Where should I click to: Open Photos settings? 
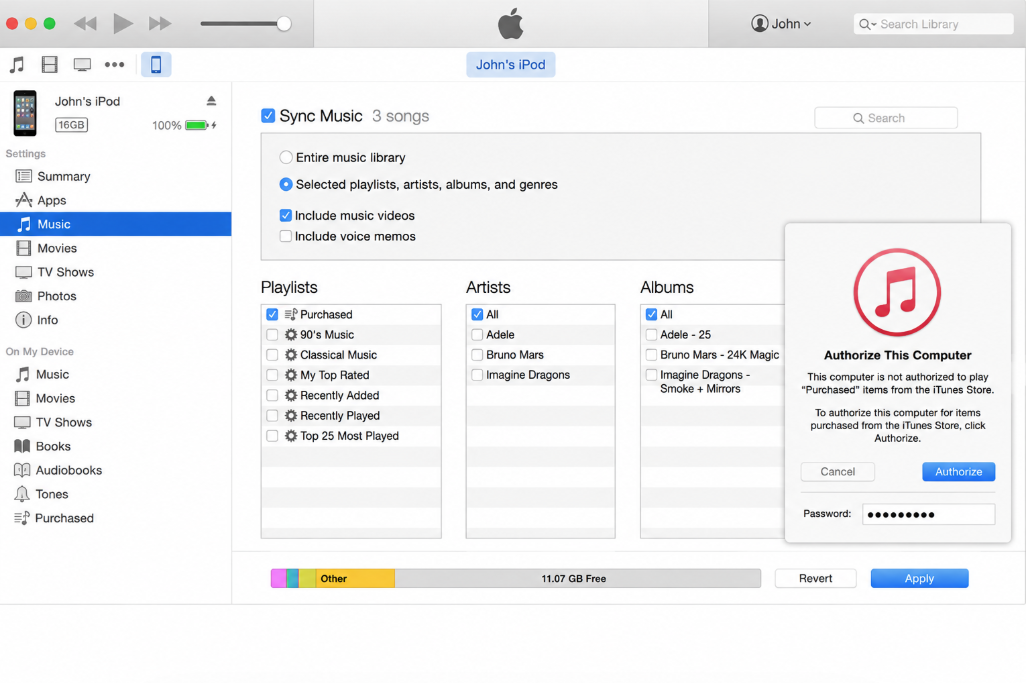116,296
